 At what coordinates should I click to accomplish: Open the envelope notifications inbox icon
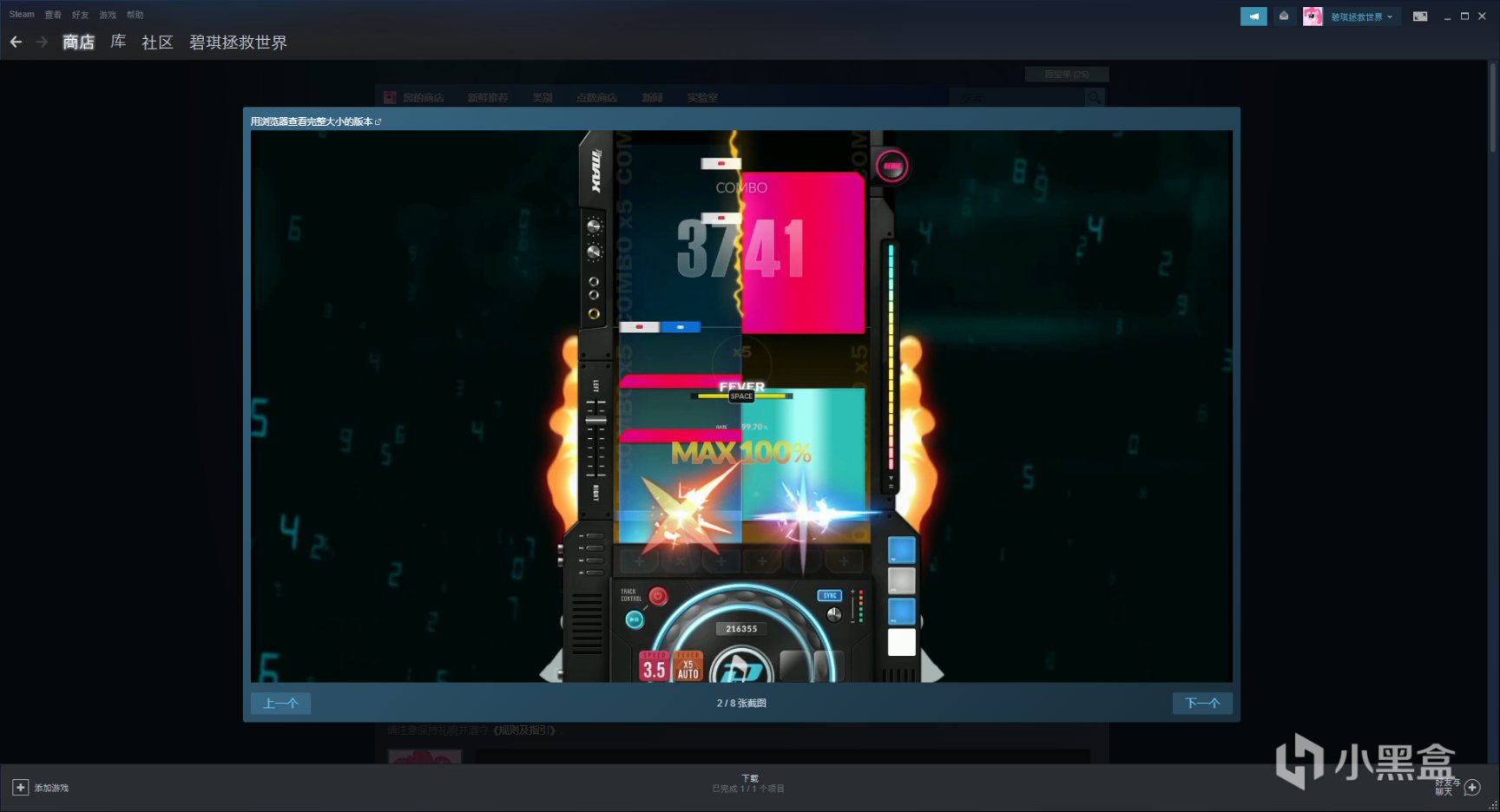tap(1284, 16)
